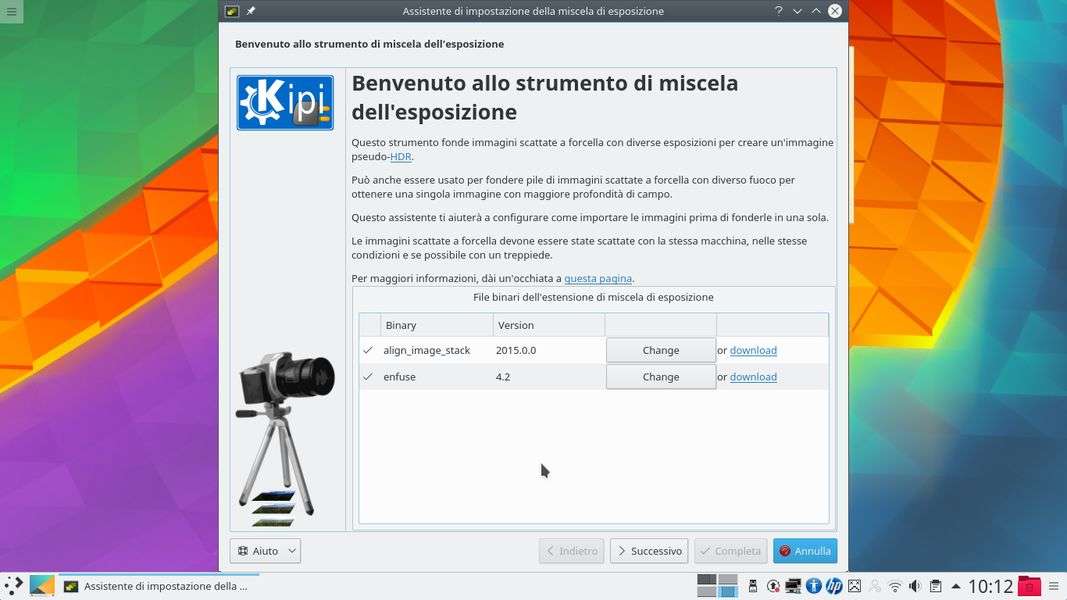Click the greyed user tray icon
The width and height of the screenshot is (1067, 600).
(x=874, y=586)
